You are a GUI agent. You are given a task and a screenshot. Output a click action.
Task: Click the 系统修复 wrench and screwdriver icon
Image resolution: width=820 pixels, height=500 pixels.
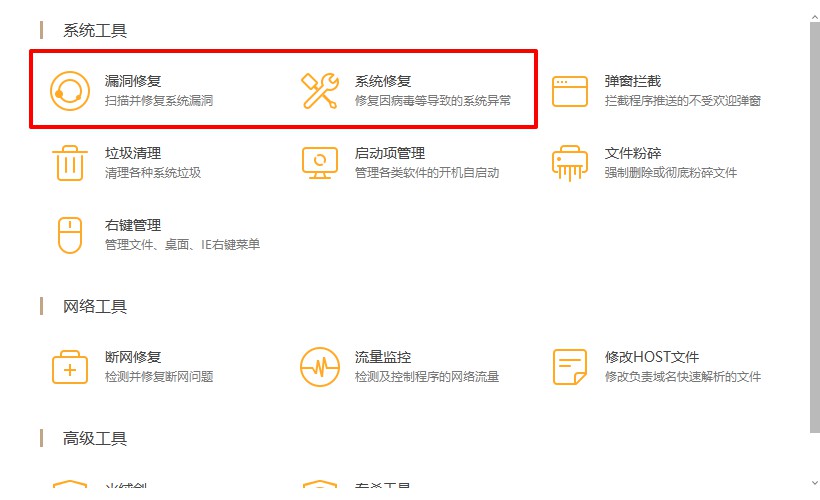point(320,91)
